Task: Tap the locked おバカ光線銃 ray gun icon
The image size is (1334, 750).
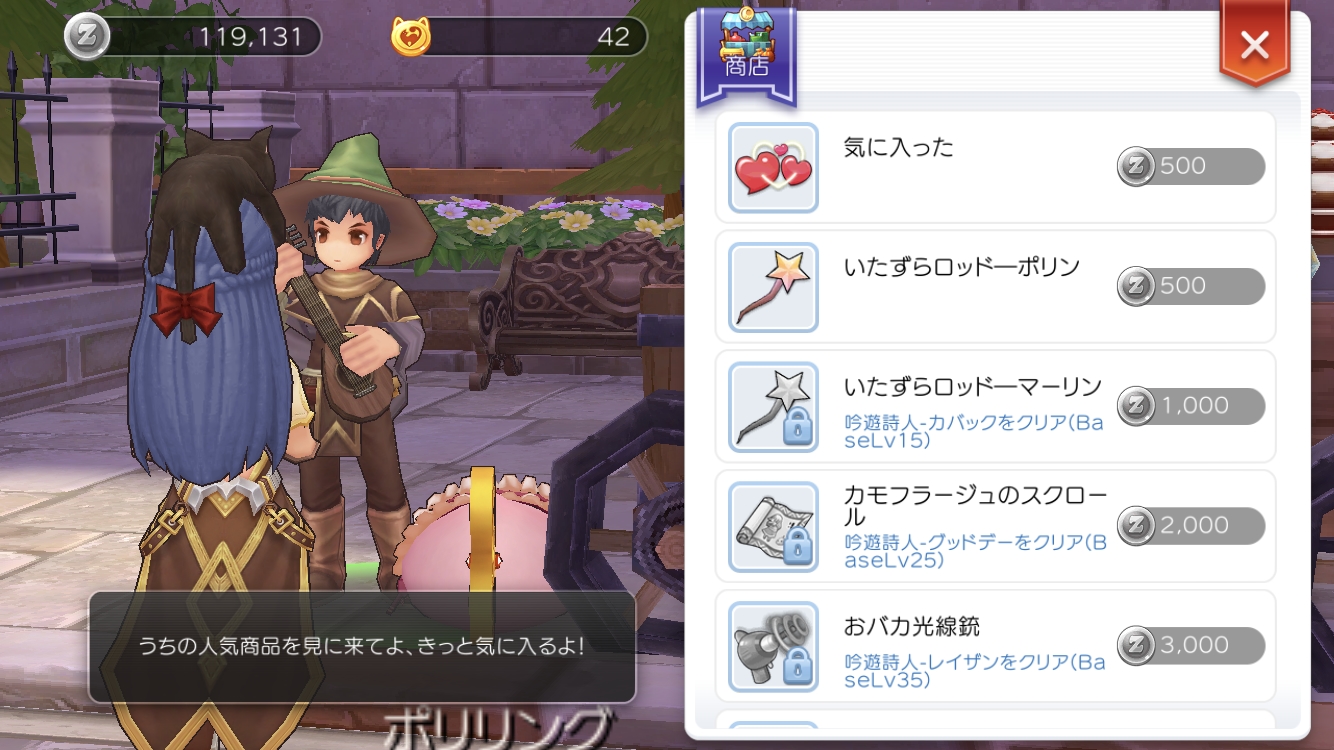Action: coord(773,647)
